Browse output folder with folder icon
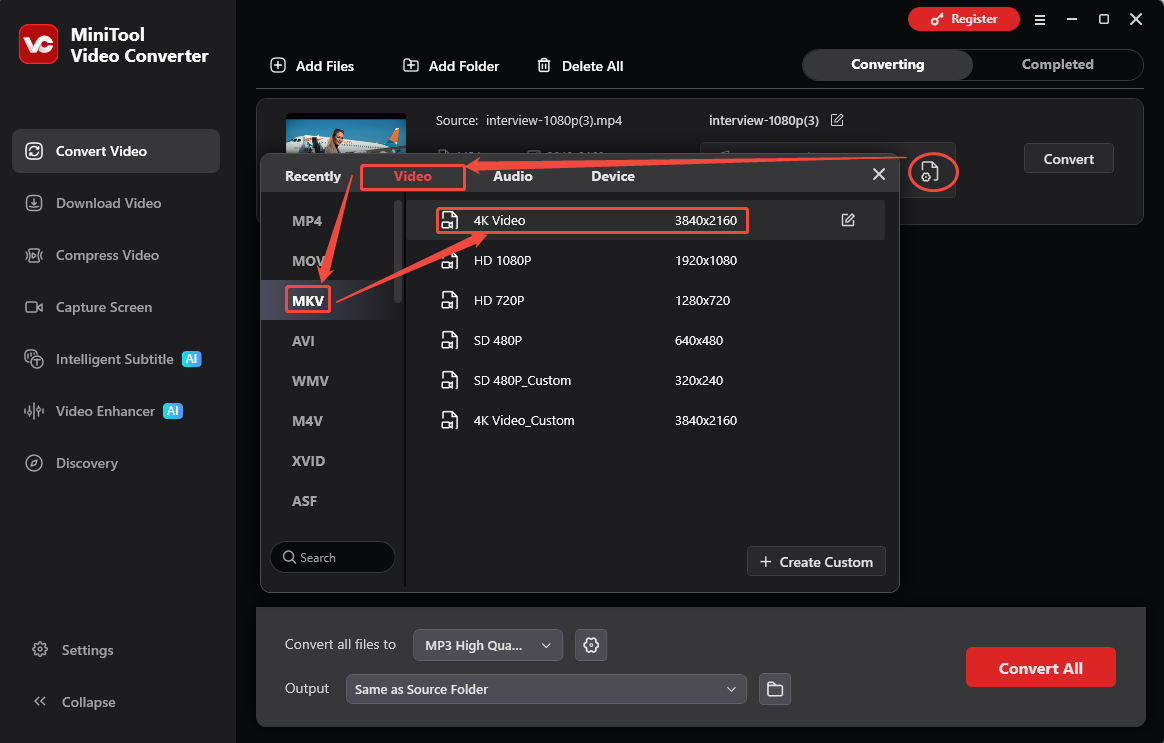 [774, 690]
